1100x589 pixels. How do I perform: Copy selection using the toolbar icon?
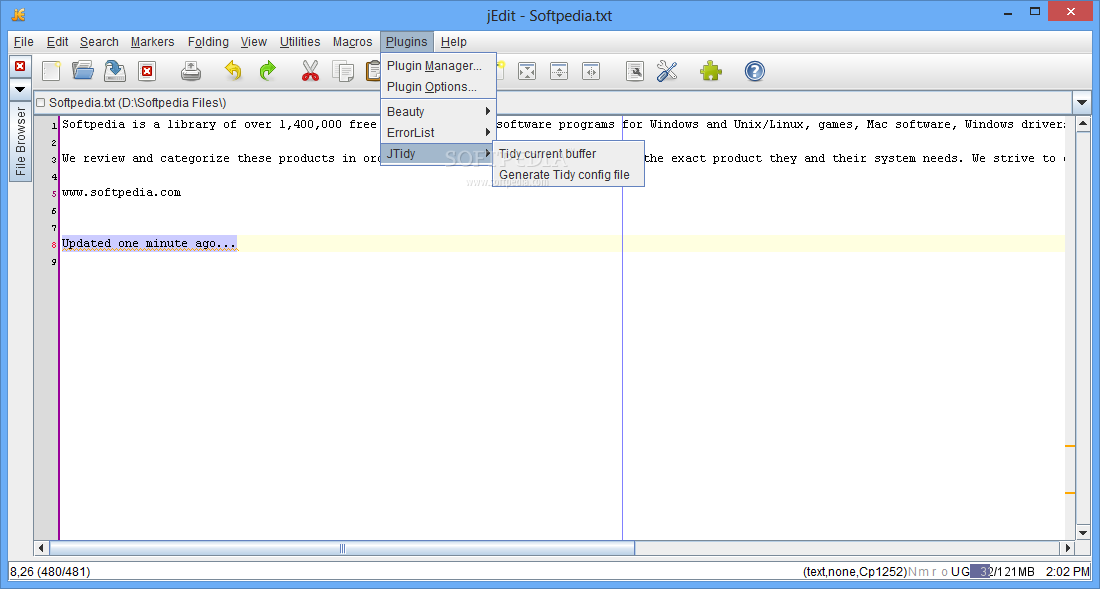(344, 71)
